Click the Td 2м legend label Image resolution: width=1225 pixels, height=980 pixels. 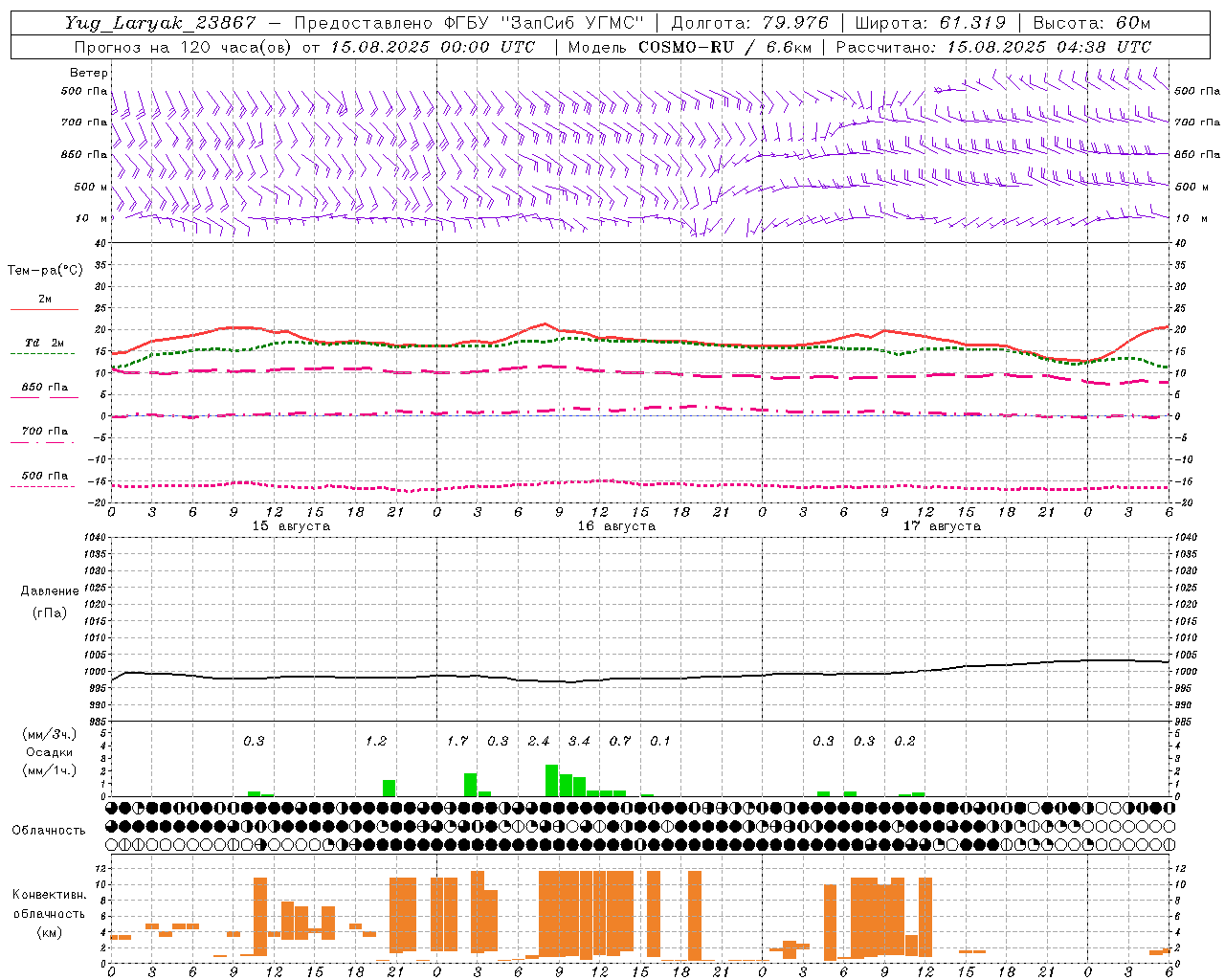click(45, 343)
